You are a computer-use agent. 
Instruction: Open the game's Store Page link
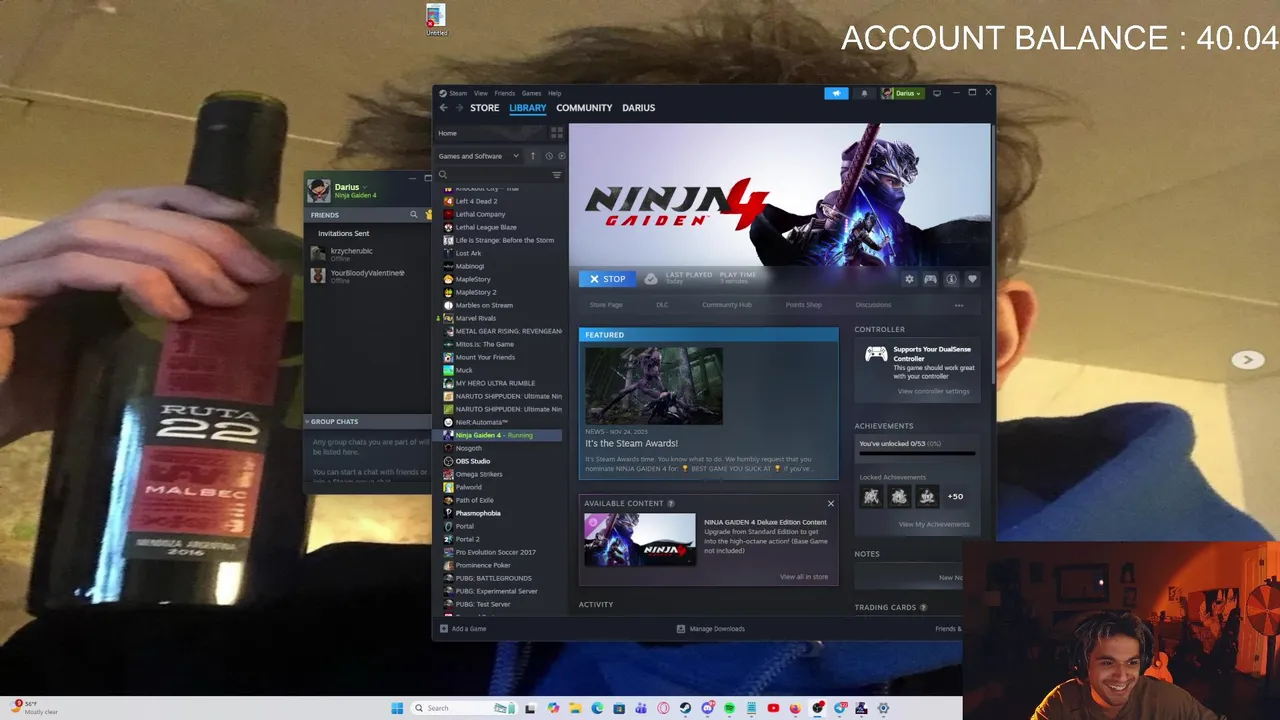[x=606, y=305]
